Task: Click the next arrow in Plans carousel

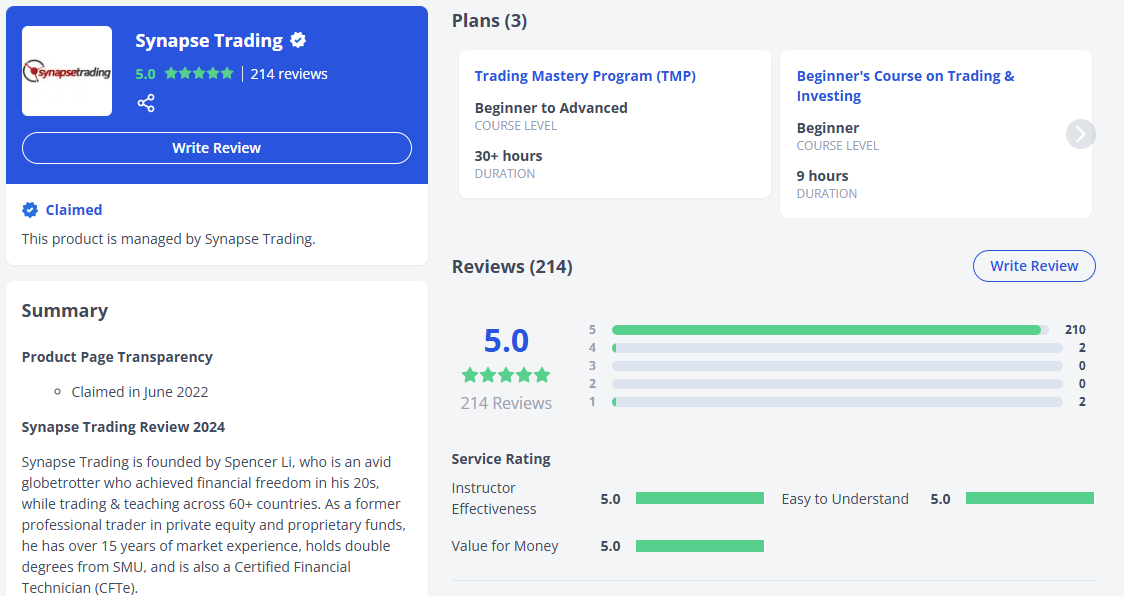Action: [1080, 134]
